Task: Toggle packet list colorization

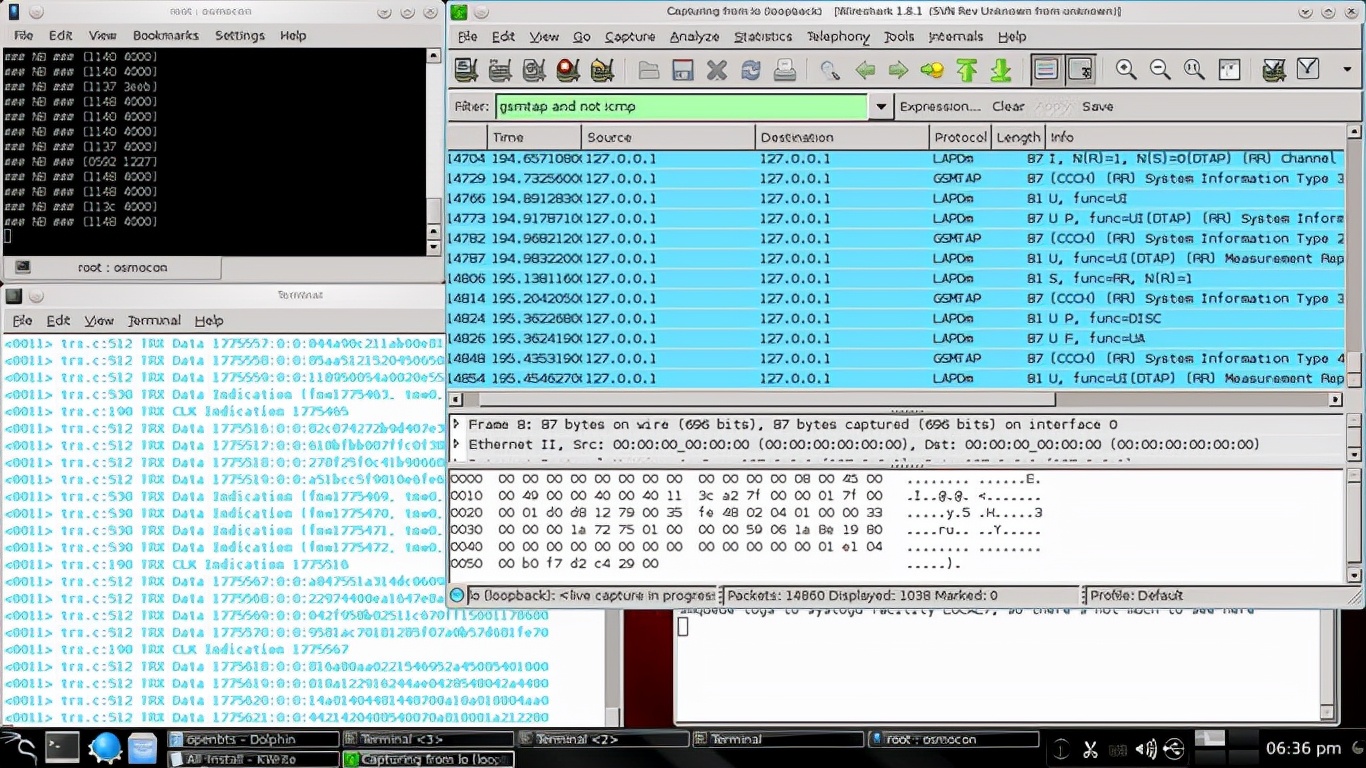Action: pos(1045,70)
